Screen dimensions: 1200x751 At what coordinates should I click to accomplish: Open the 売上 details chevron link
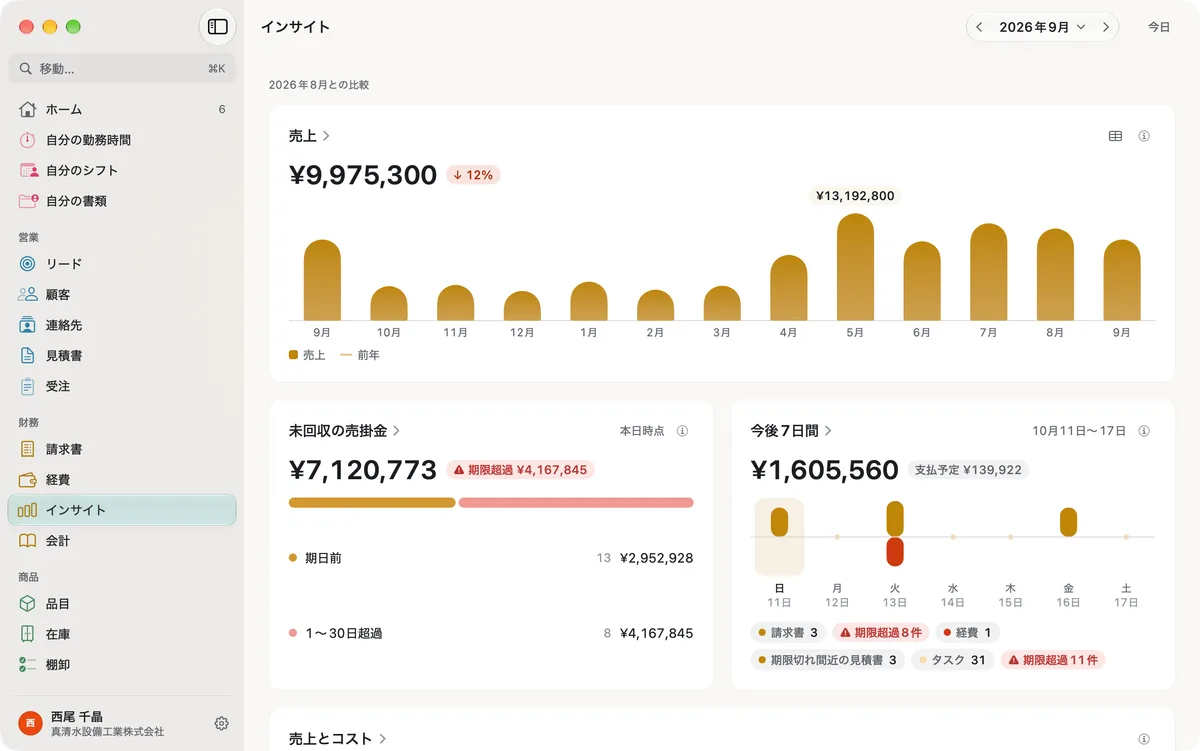pyautogui.click(x=310, y=136)
